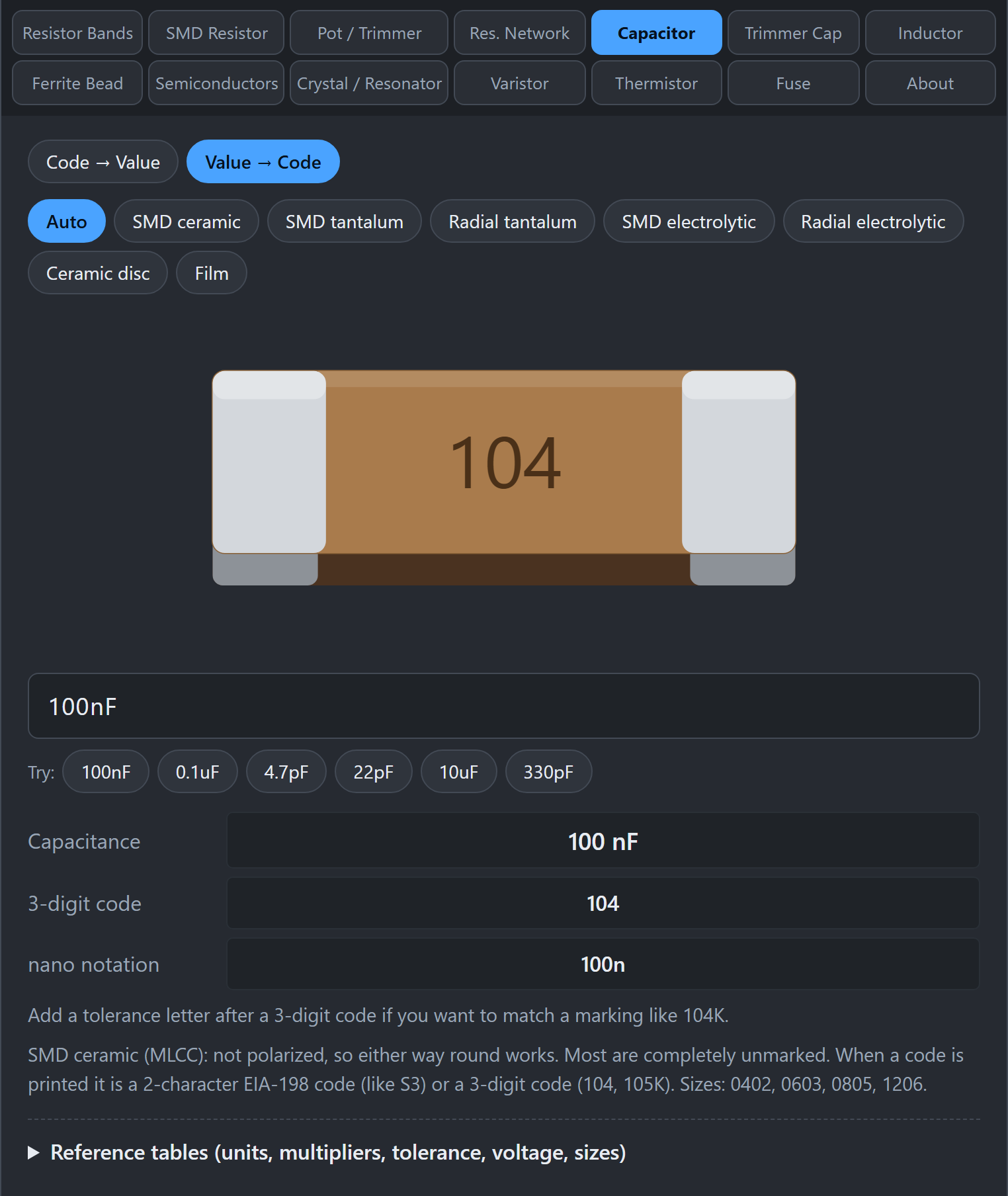Switch to the Ferrite Bead tab
The height and width of the screenshot is (1196, 1008).
77,83
